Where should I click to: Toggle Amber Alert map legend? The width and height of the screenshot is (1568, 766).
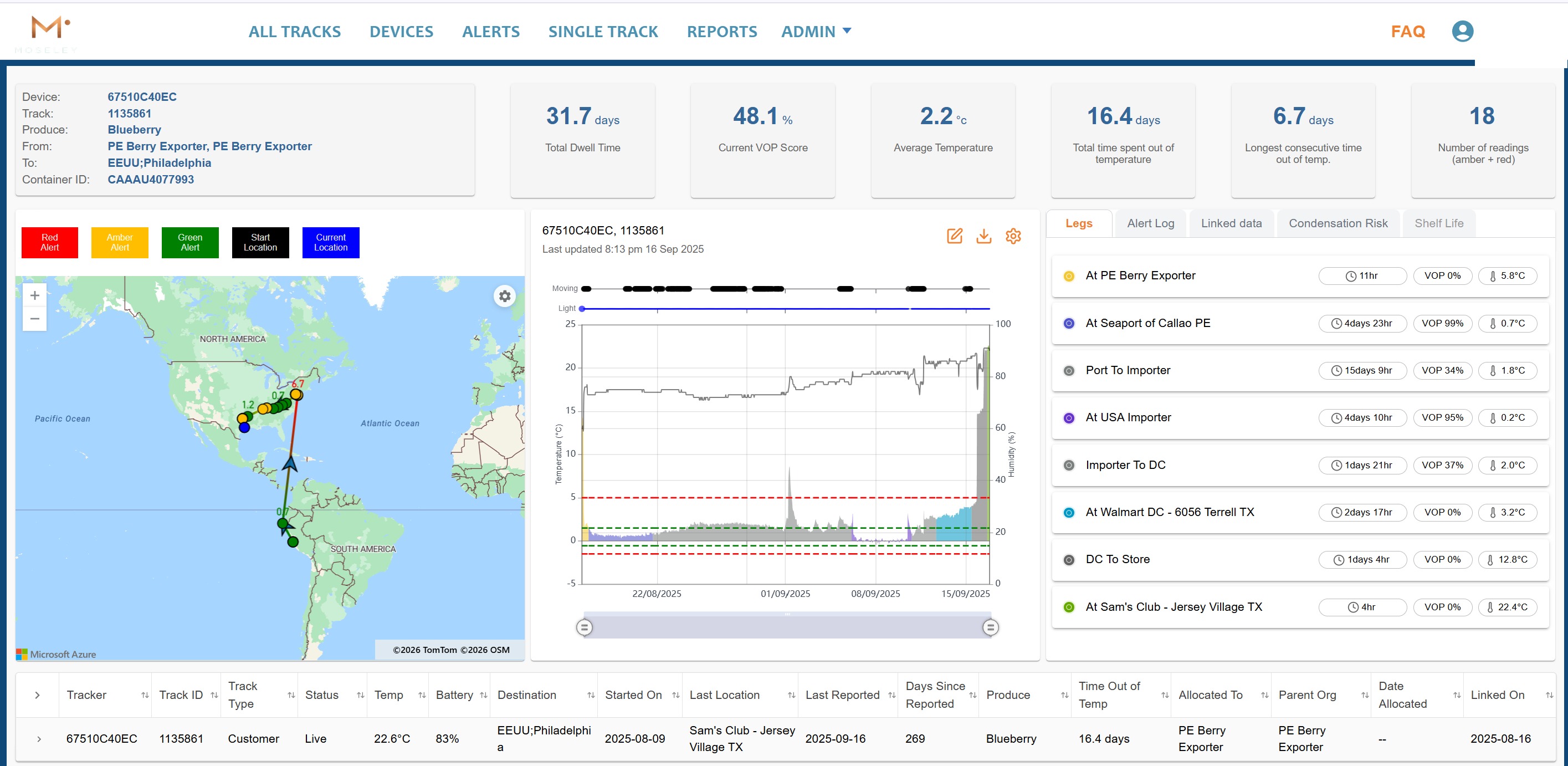tap(120, 242)
